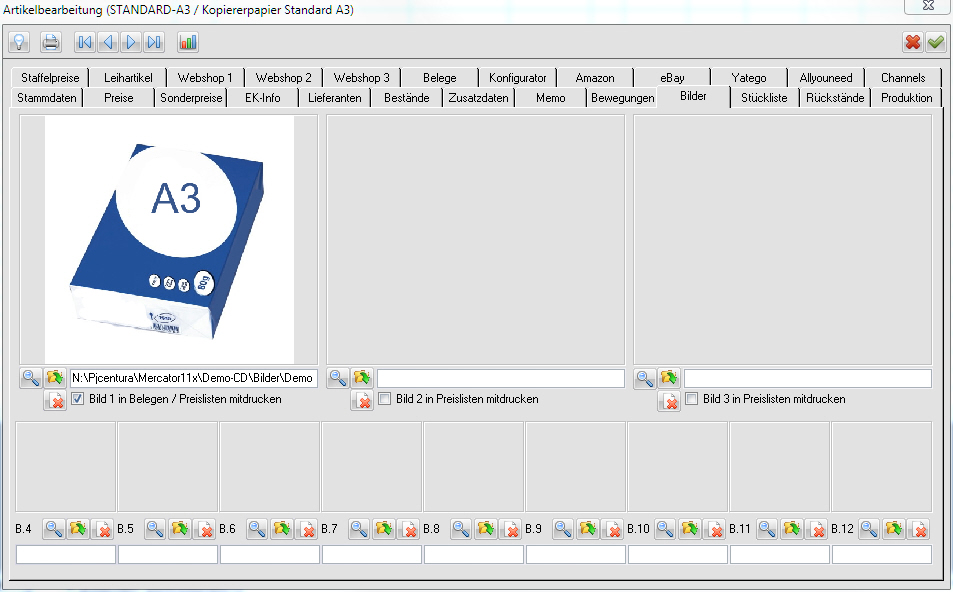The image size is (953, 592).
Task: Switch to the eBay tab
Action: pos(672,78)
